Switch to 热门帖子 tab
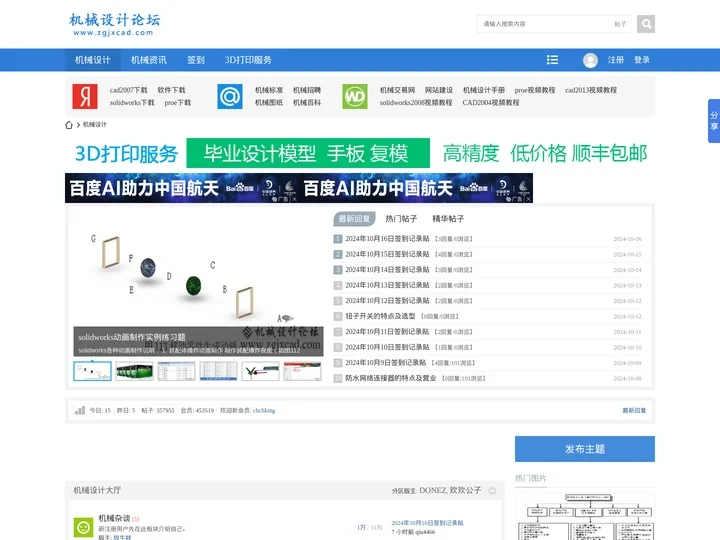 coord(401,219)
